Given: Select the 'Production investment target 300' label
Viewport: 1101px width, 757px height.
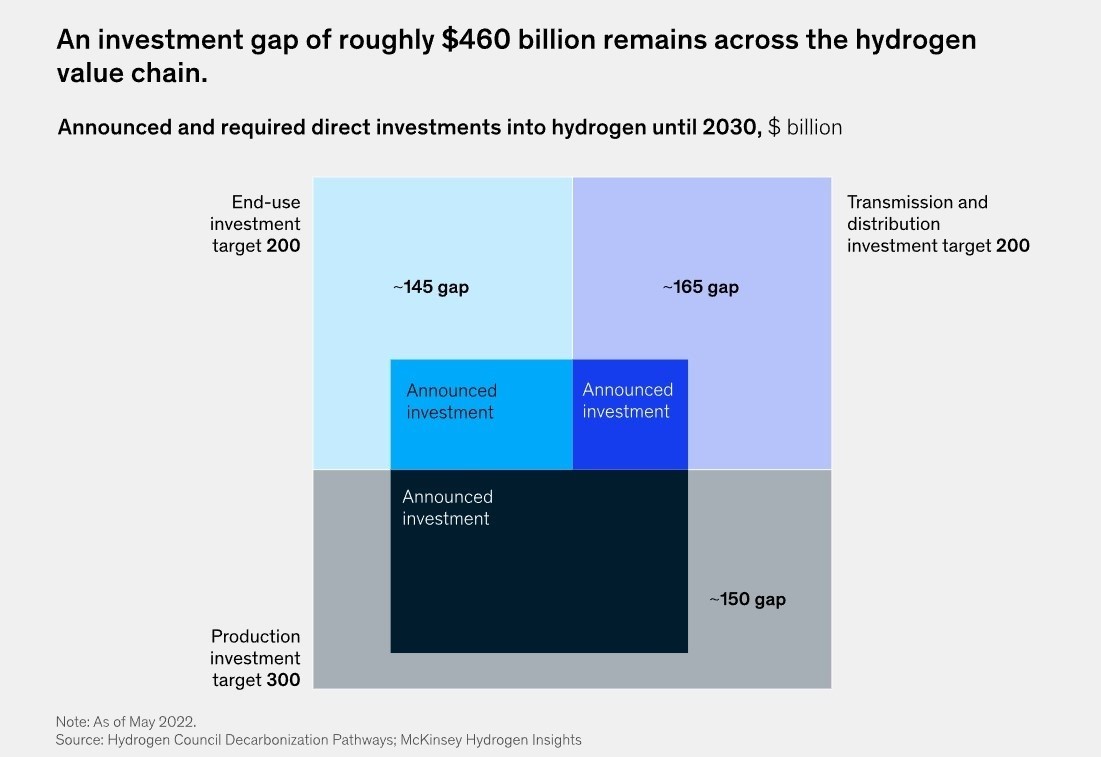Looking at the screenshot, I should [255, 658].
